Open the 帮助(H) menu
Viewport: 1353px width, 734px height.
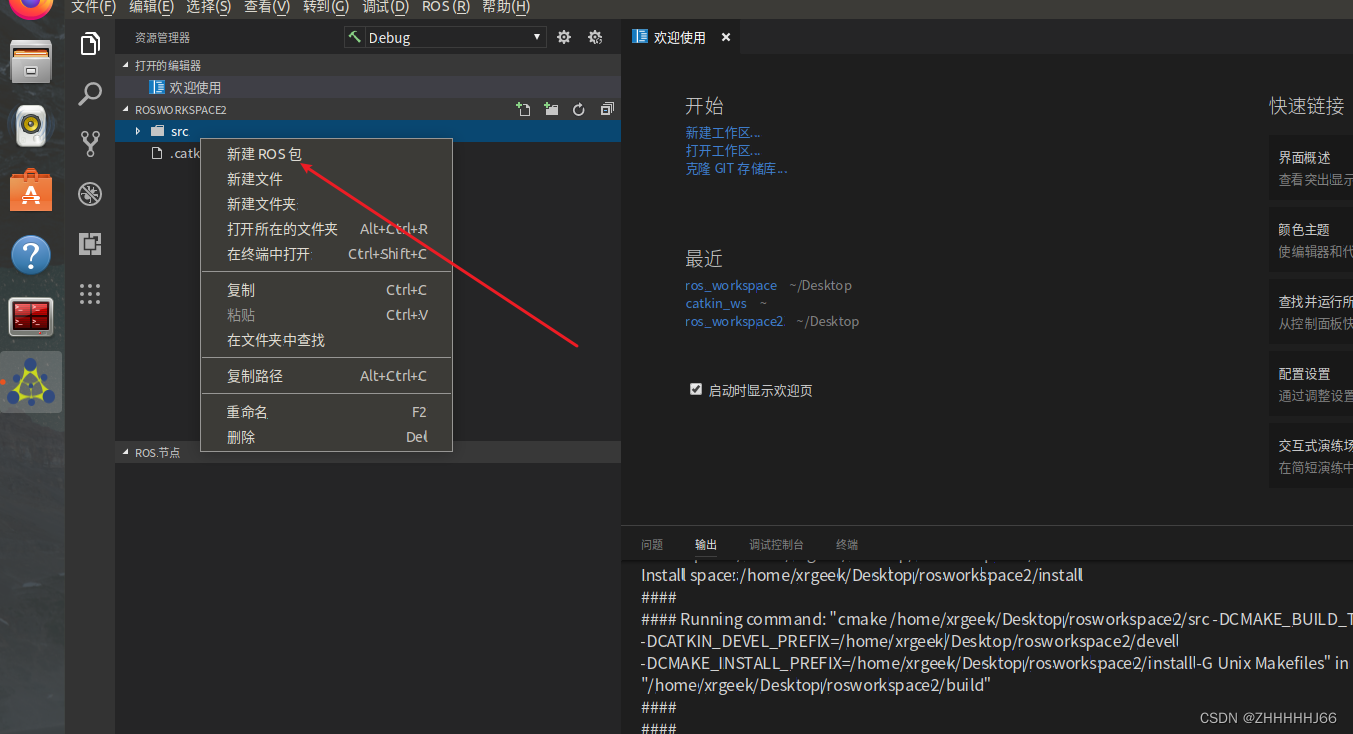click(506, 7)
